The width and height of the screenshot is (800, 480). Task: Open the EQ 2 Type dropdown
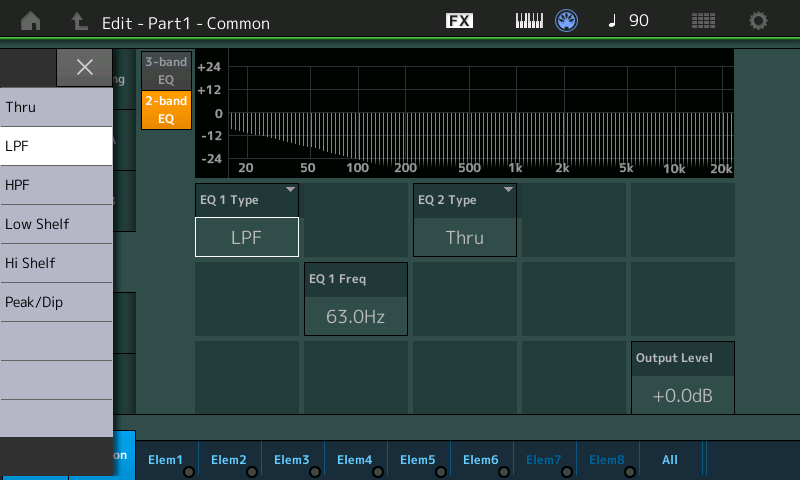click(465, 200)
